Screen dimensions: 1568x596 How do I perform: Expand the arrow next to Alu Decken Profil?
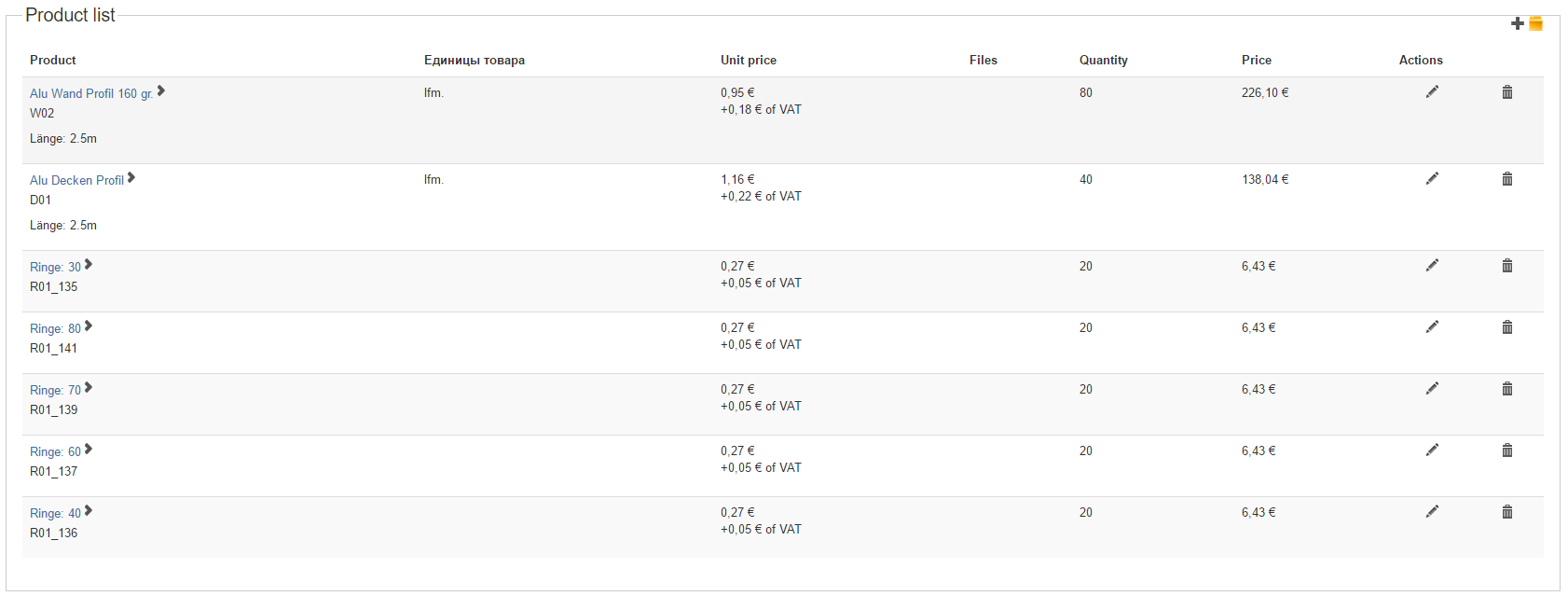click(x=131, y=177)
